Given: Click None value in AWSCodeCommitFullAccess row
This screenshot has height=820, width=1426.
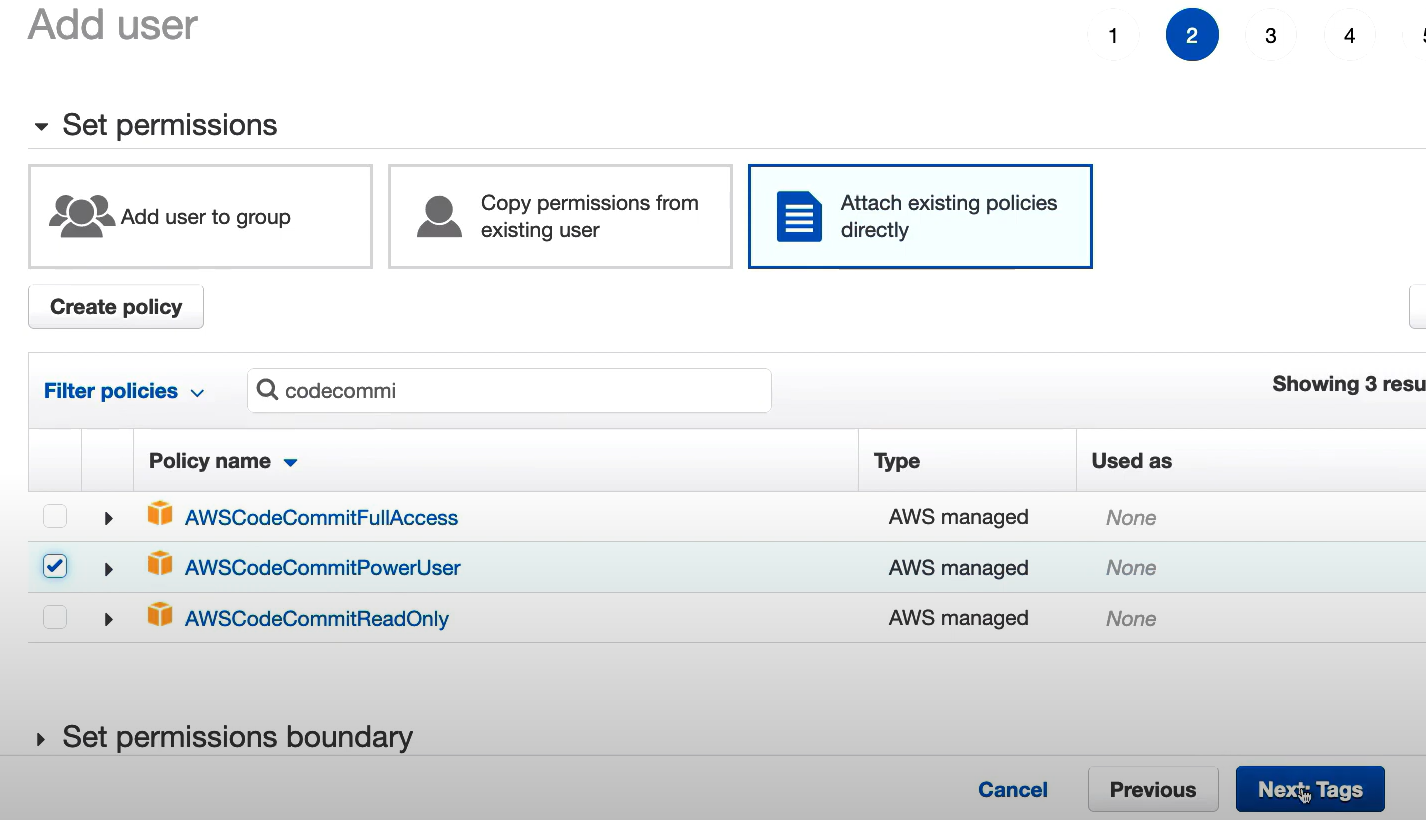Looking at the screenshot, I should [x=1131, y=518].
